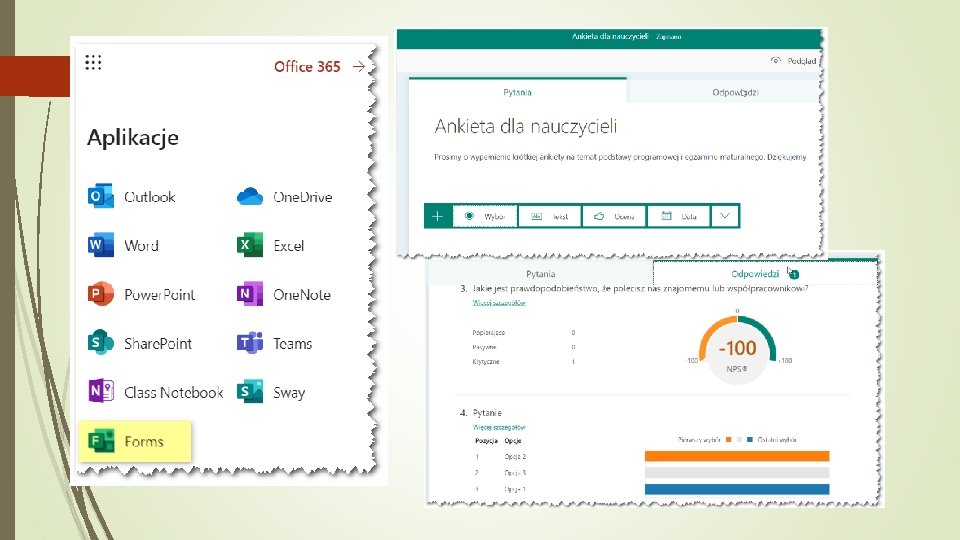Launch Sway via its icon

(x=250, y=391)
